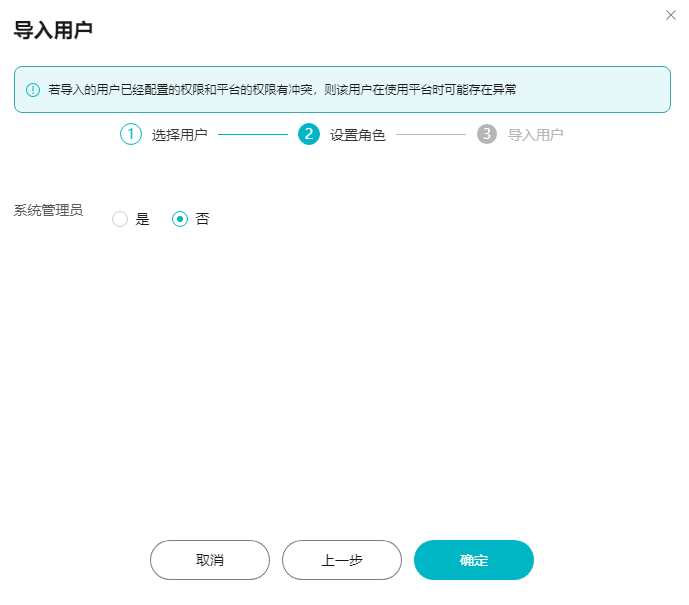Confirm with the 确定 button
The image size is (689, 605).
point(474,560)
